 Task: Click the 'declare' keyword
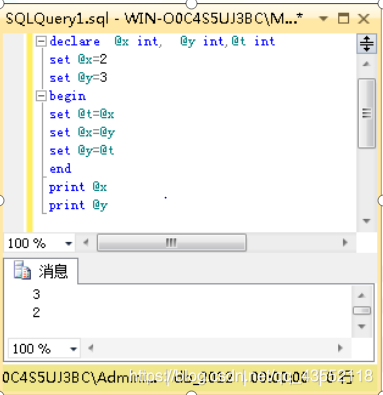[75, 42]
